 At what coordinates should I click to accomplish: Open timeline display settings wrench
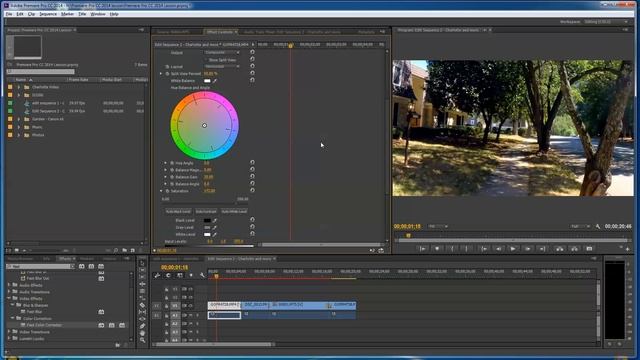202,276
